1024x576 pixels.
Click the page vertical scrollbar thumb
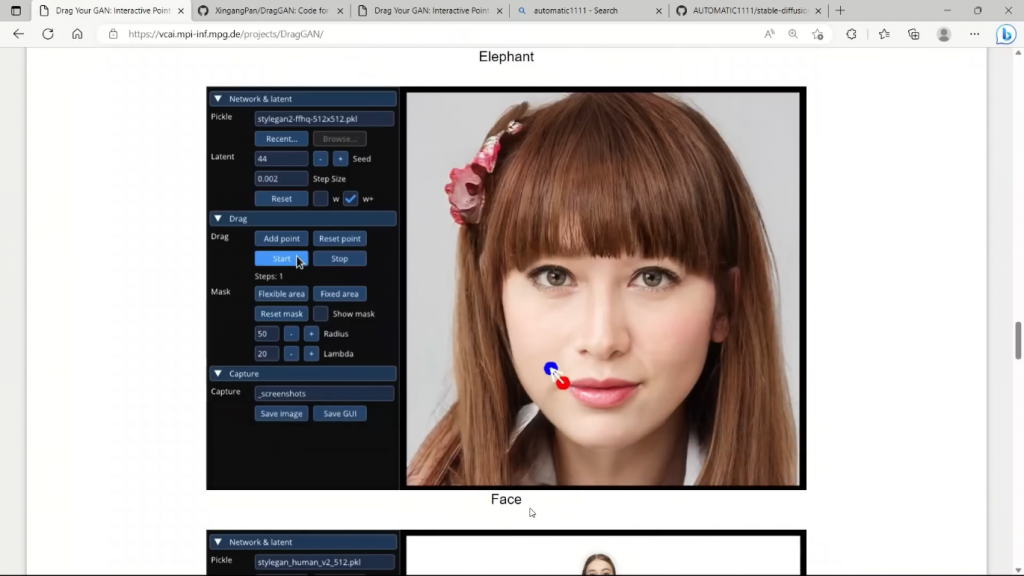click(1017, 340)
